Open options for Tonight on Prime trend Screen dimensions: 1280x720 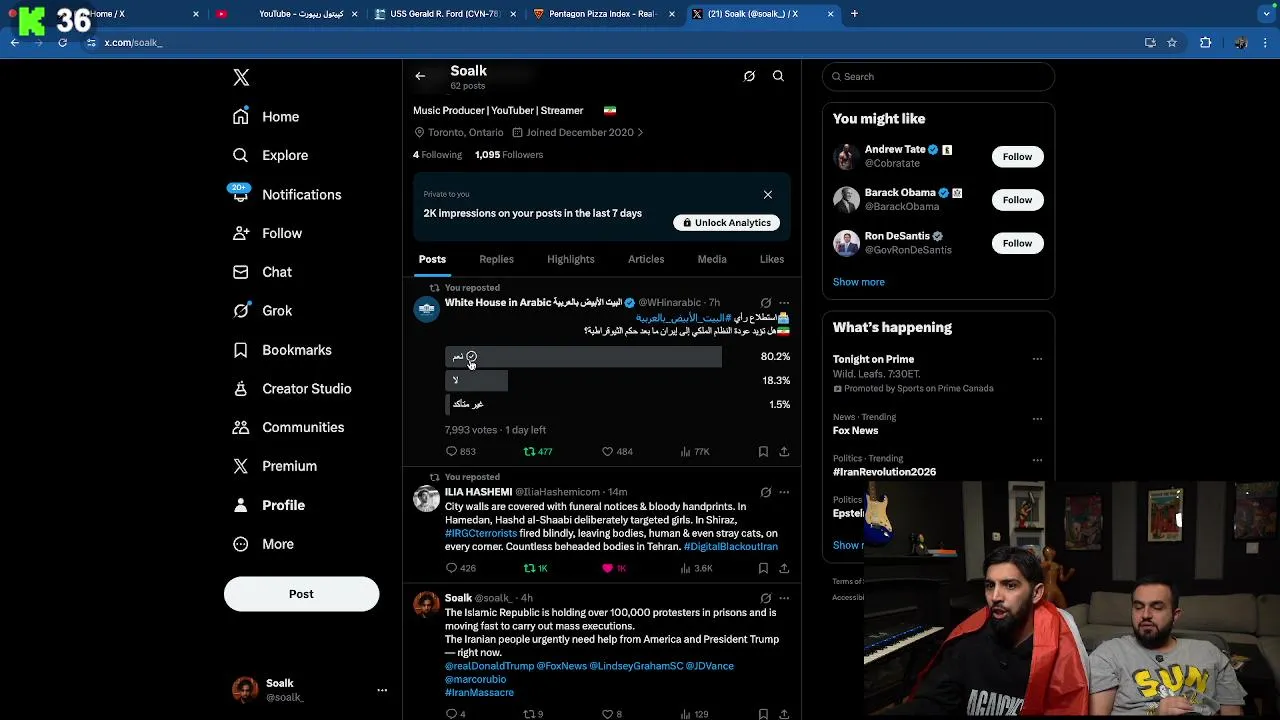(1037, 359)
